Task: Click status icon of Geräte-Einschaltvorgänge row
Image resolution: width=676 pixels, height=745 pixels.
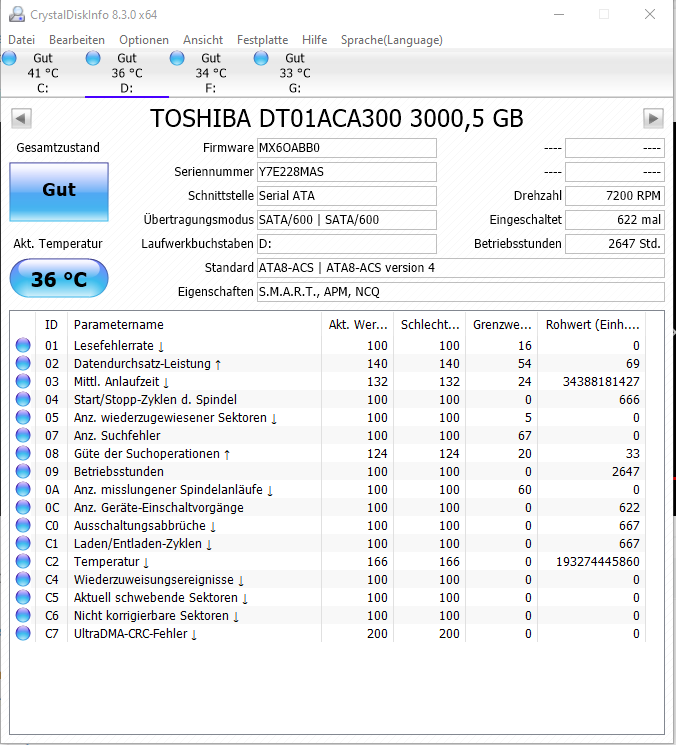Action: tap(23, 507)
